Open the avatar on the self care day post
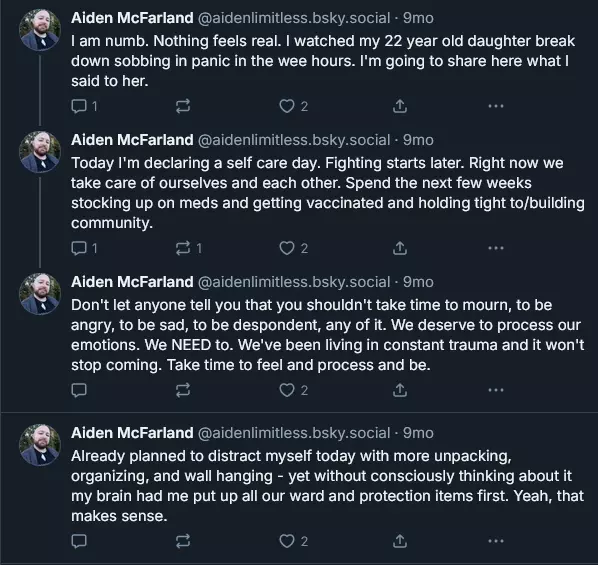 point(40,152)
